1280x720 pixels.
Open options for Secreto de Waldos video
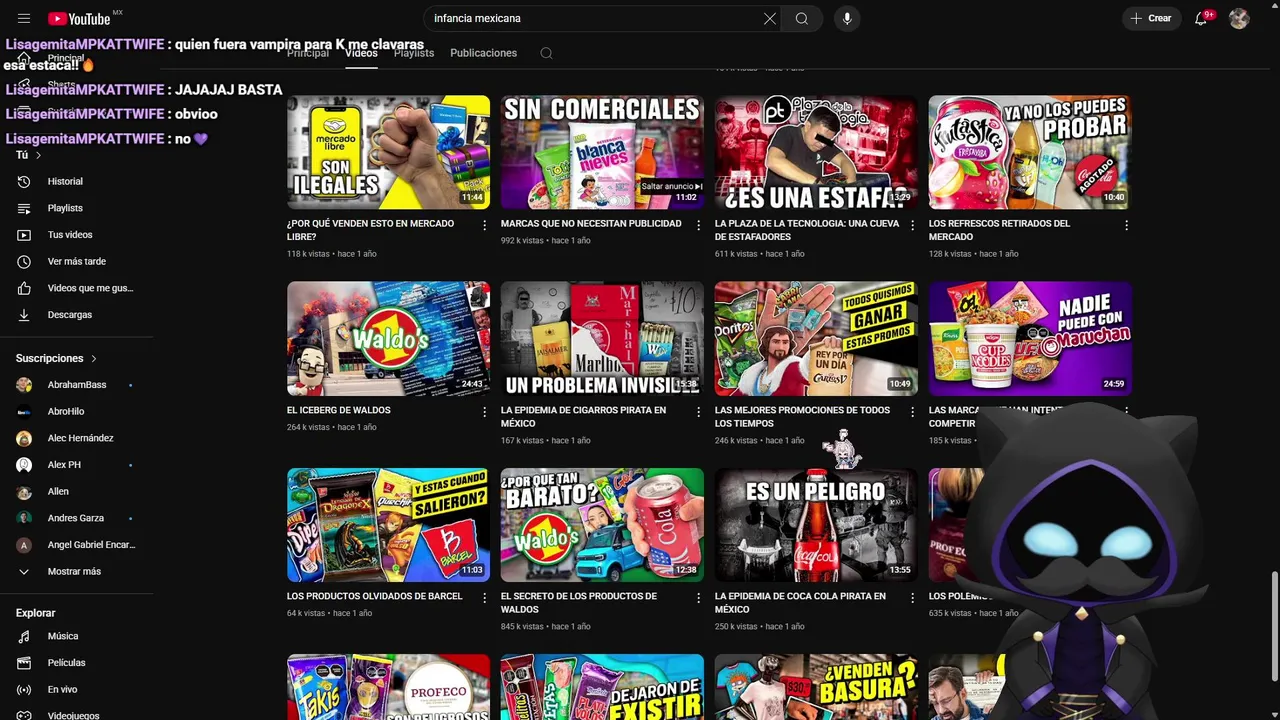(x=699, y=597)
